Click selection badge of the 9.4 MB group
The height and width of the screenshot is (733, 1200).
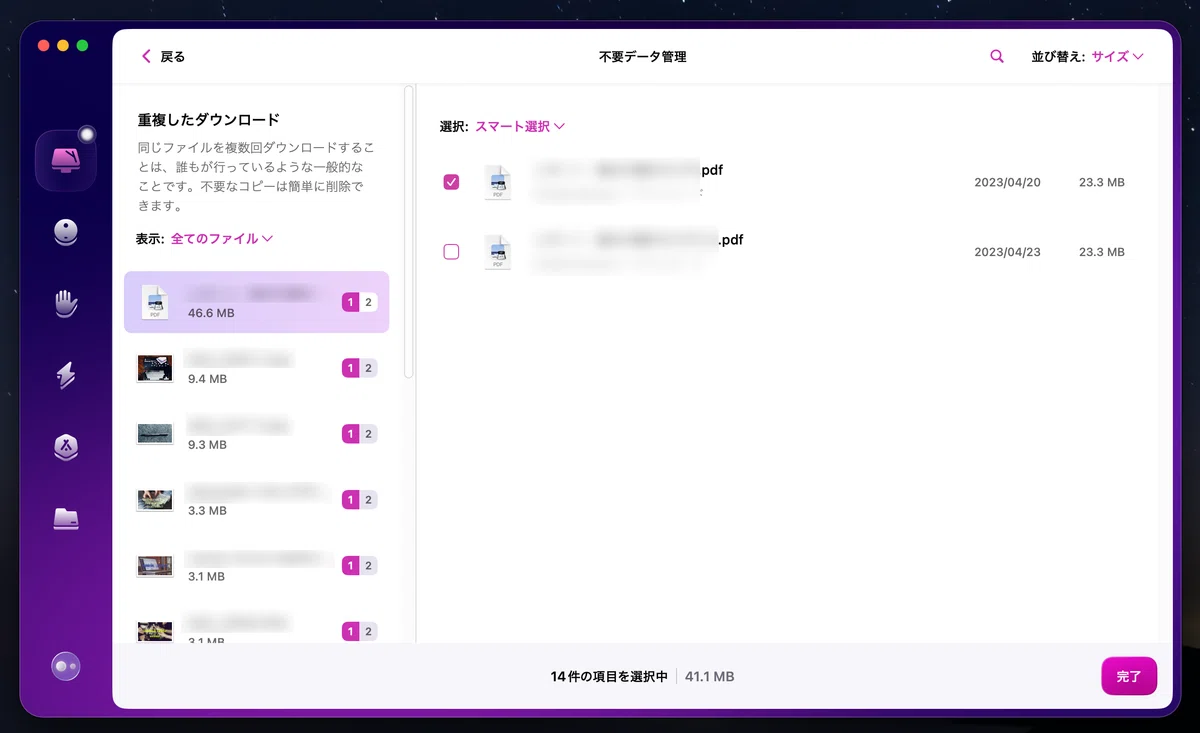click(x=359, y=368)
